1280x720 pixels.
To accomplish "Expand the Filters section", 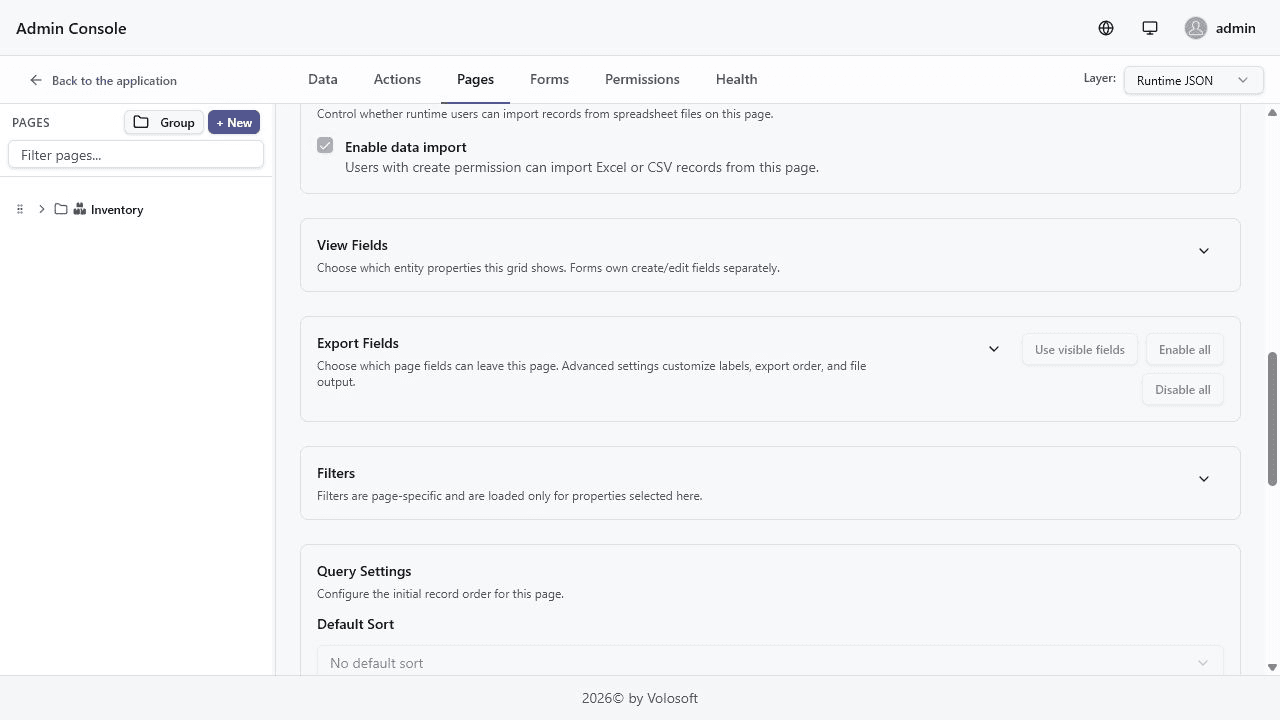I will tap(1204, 479).
